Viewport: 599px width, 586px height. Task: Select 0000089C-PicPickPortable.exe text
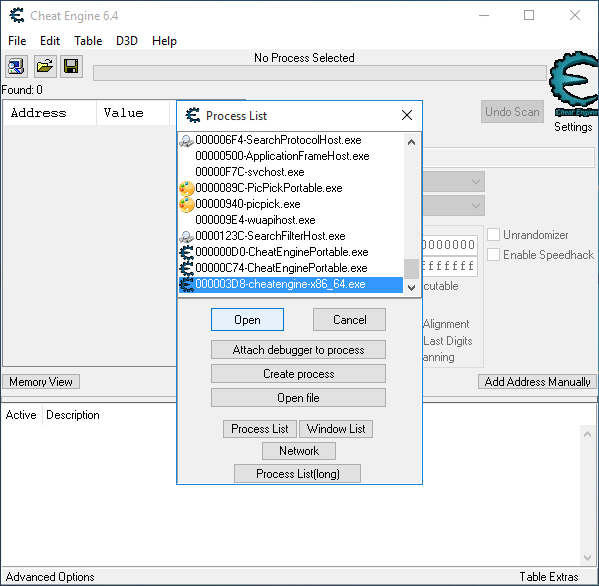point(269,188)
